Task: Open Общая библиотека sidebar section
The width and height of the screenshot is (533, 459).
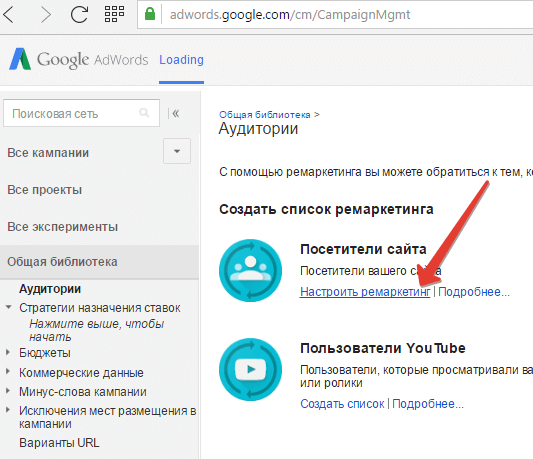Action: click(x=99, y=262)
